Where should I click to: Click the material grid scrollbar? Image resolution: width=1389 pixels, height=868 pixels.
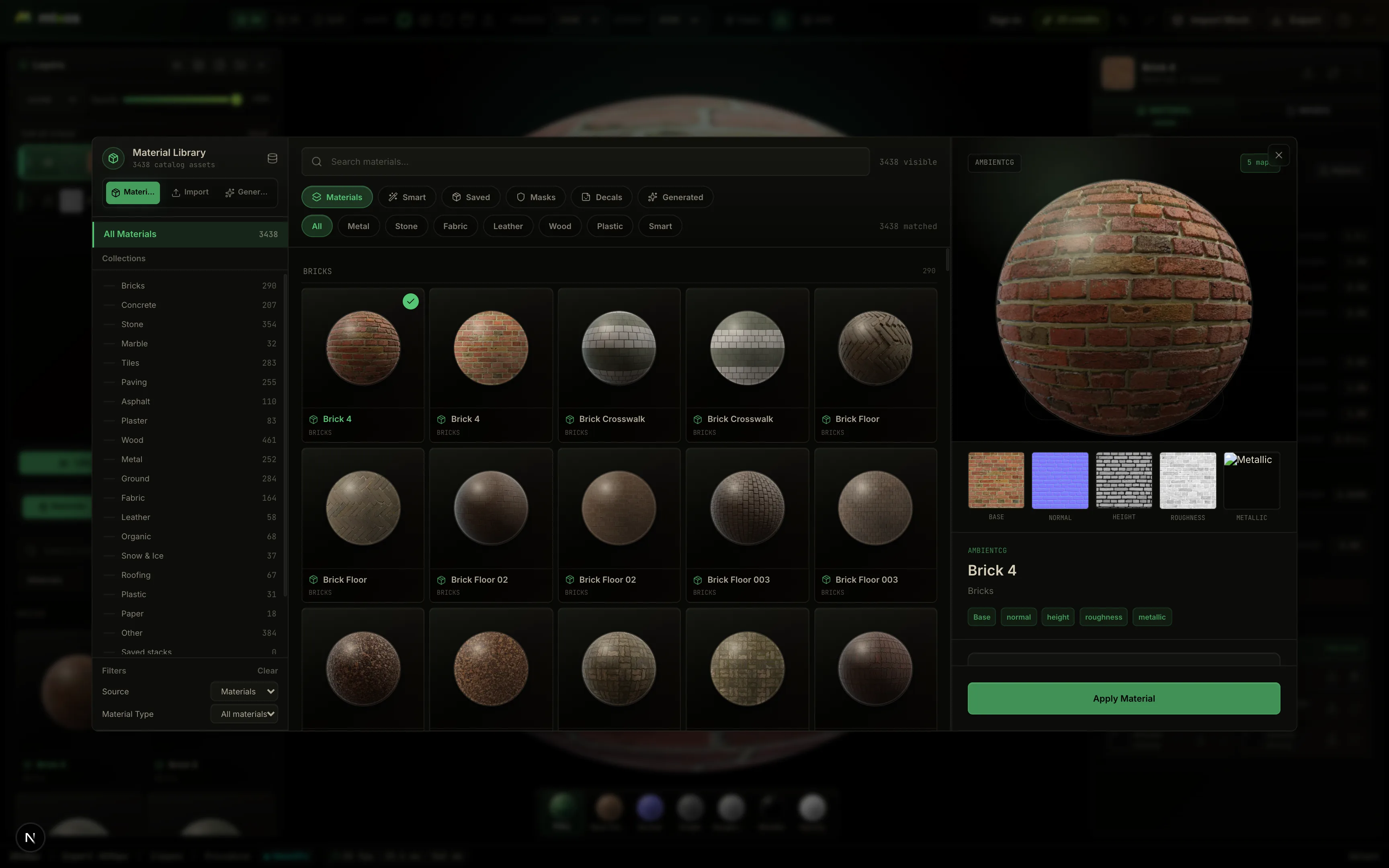tap(947, 260)
